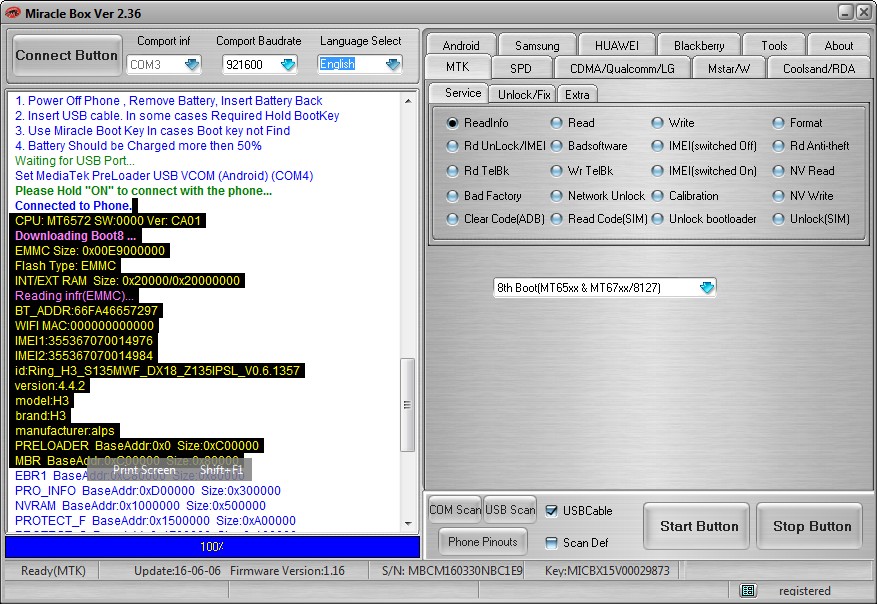Screen dimensions: 877x604
Task: Open the Coolsand/RDA tab
Action: coord(819,68)
